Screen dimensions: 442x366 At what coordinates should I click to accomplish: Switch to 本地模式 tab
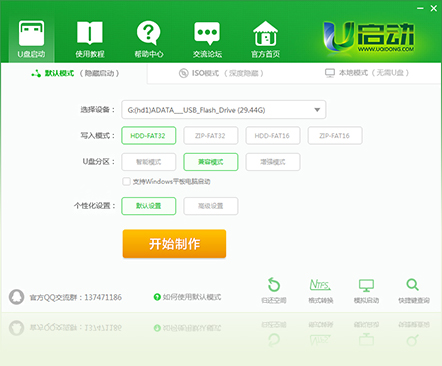click(x=367, y=73)
